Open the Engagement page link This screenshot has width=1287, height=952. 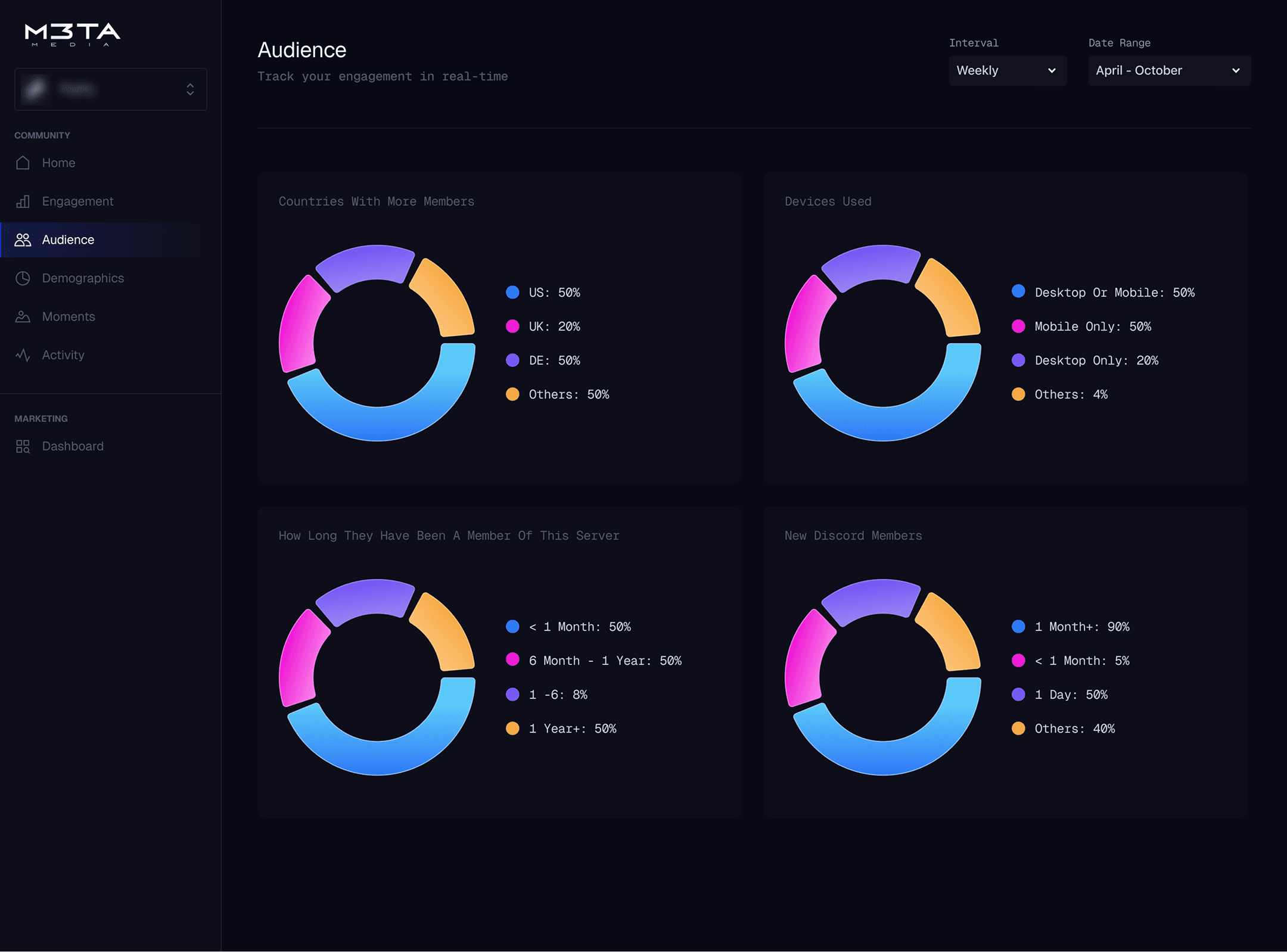[x=77, y=201]
